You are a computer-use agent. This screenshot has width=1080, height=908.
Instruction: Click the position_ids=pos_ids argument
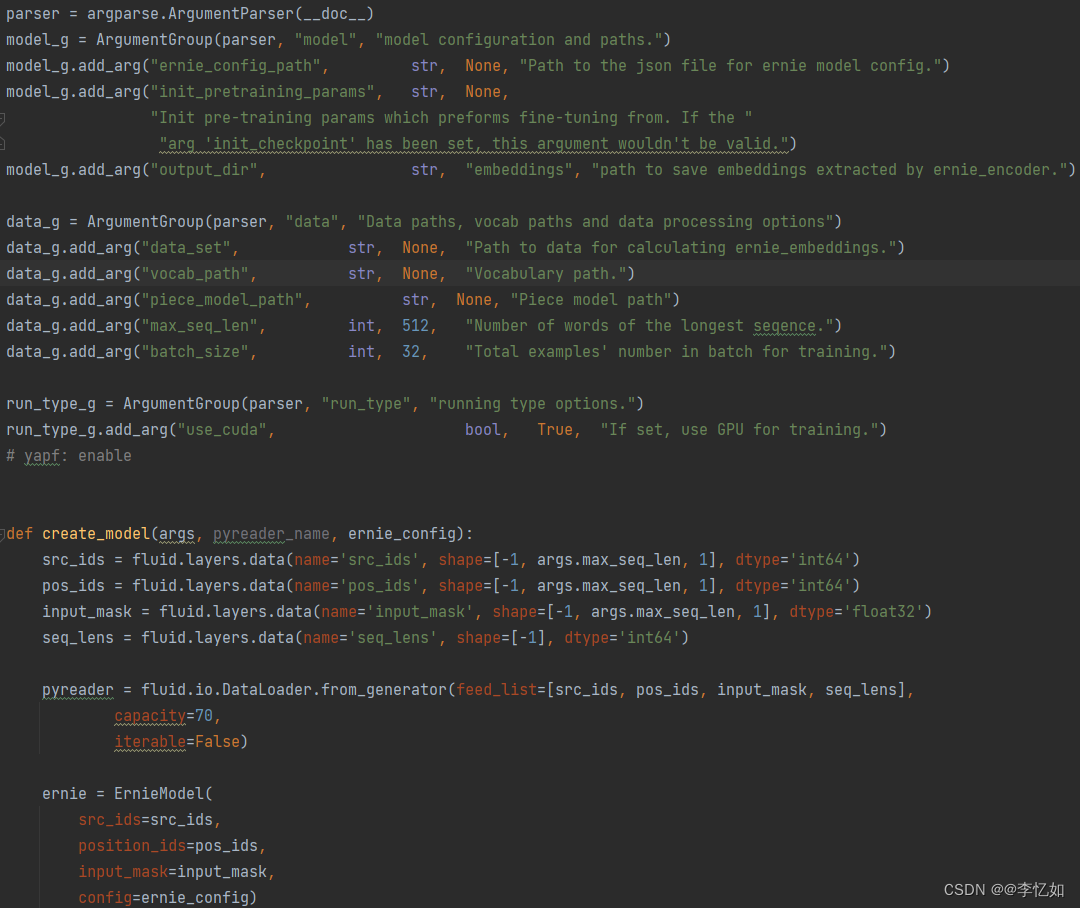pyautogui.click(x=167, y=846)
